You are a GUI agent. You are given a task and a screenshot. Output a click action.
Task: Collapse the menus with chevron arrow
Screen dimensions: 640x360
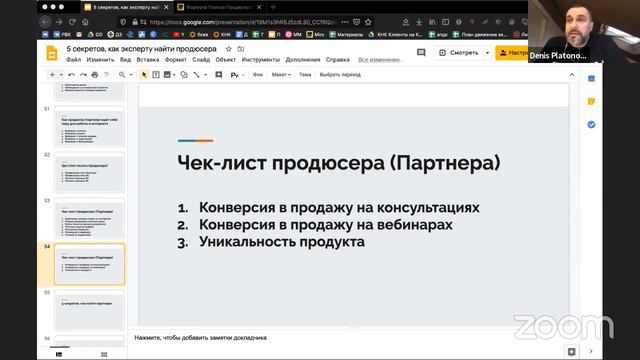tap(572, 75)
